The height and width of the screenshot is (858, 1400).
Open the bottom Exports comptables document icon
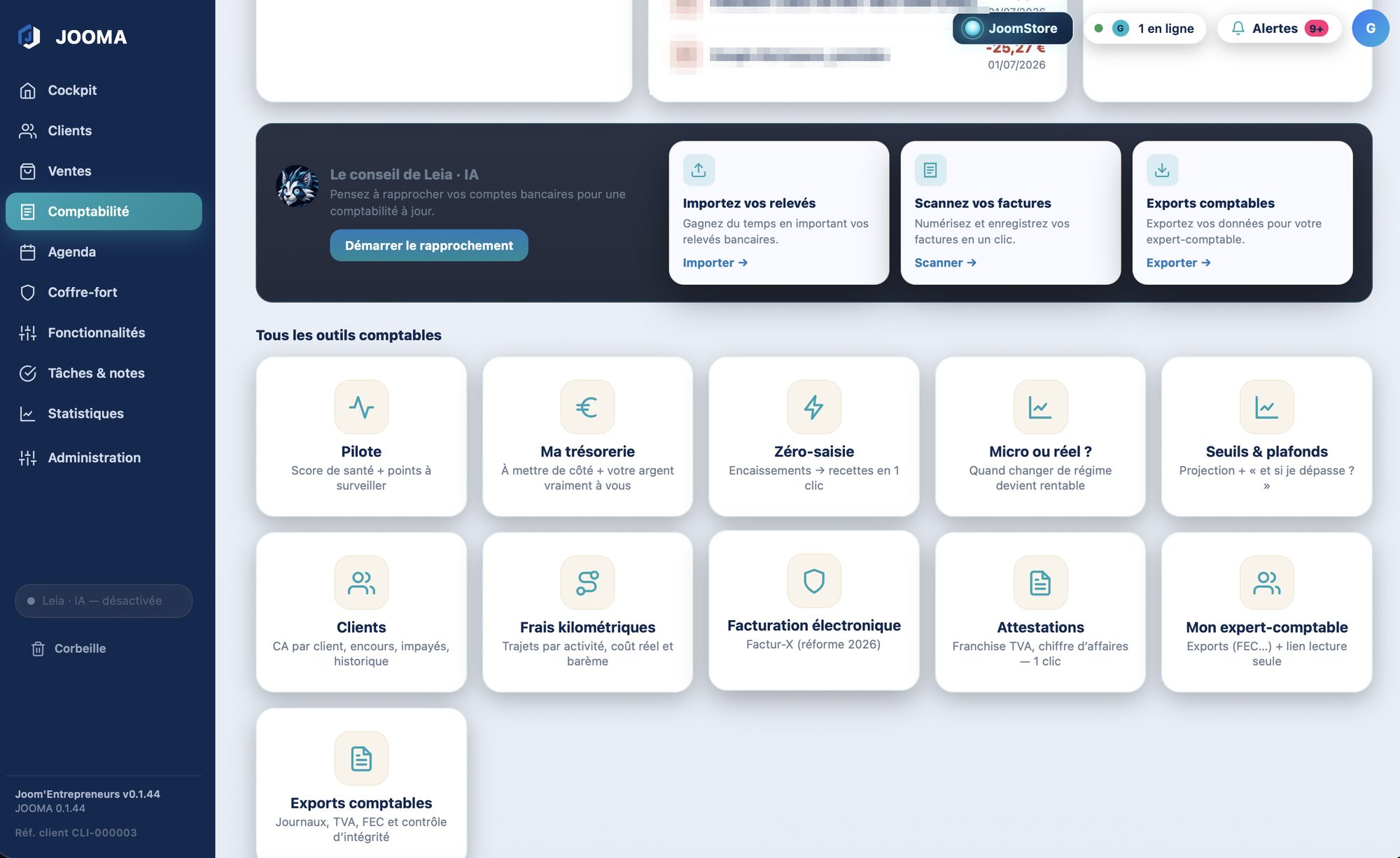[361, 759]
